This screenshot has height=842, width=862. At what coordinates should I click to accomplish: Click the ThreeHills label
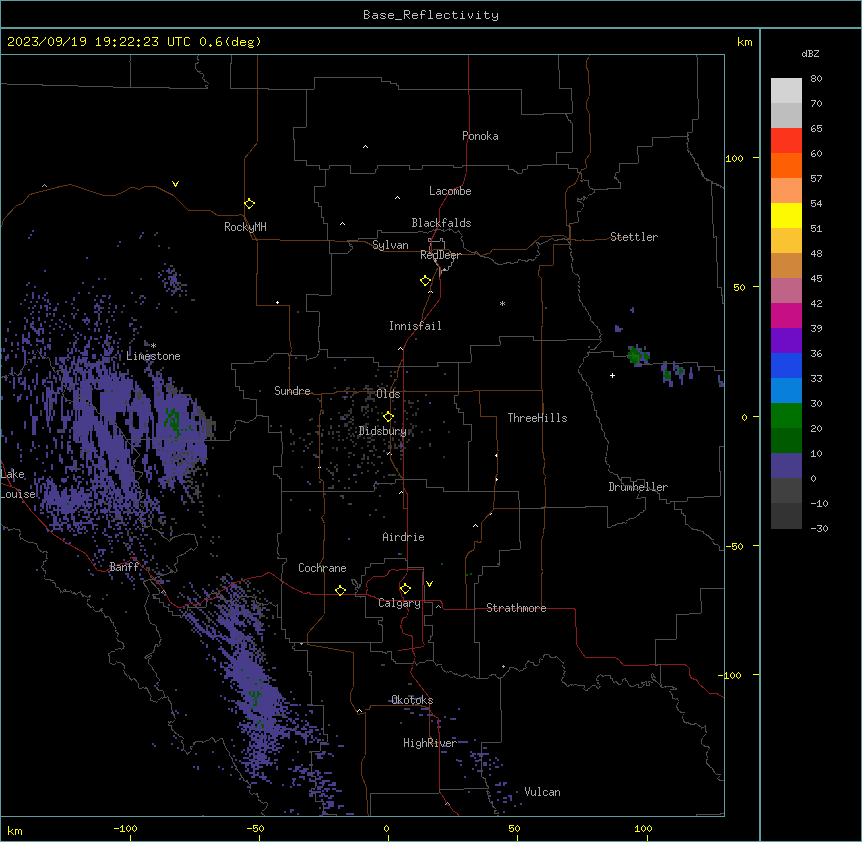point(537,418)
